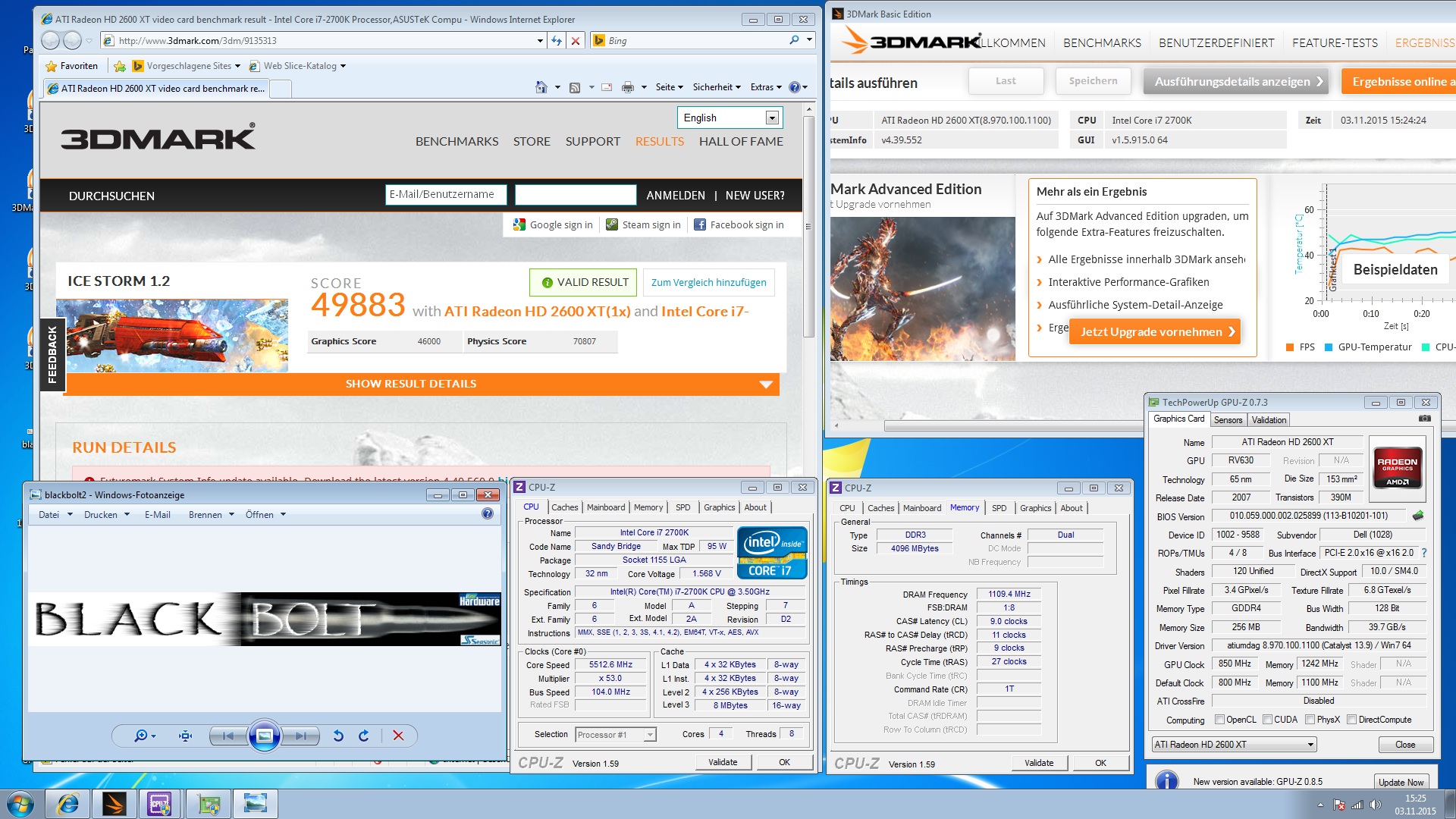The height and width of the screenshot is (819, 1456).
Task: Click the IE page vertical scrollbar thumb
Action: click(x=808, y=225)
